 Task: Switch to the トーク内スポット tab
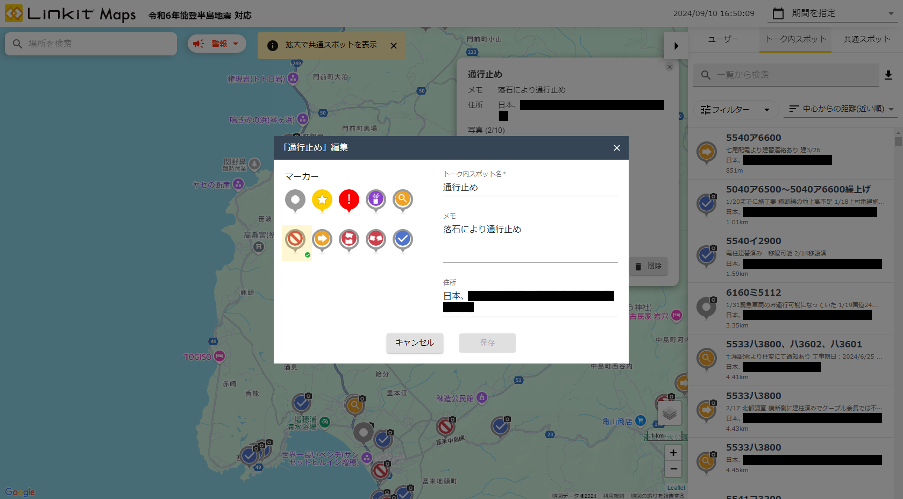pyautogui.click(x=795, y=39)
